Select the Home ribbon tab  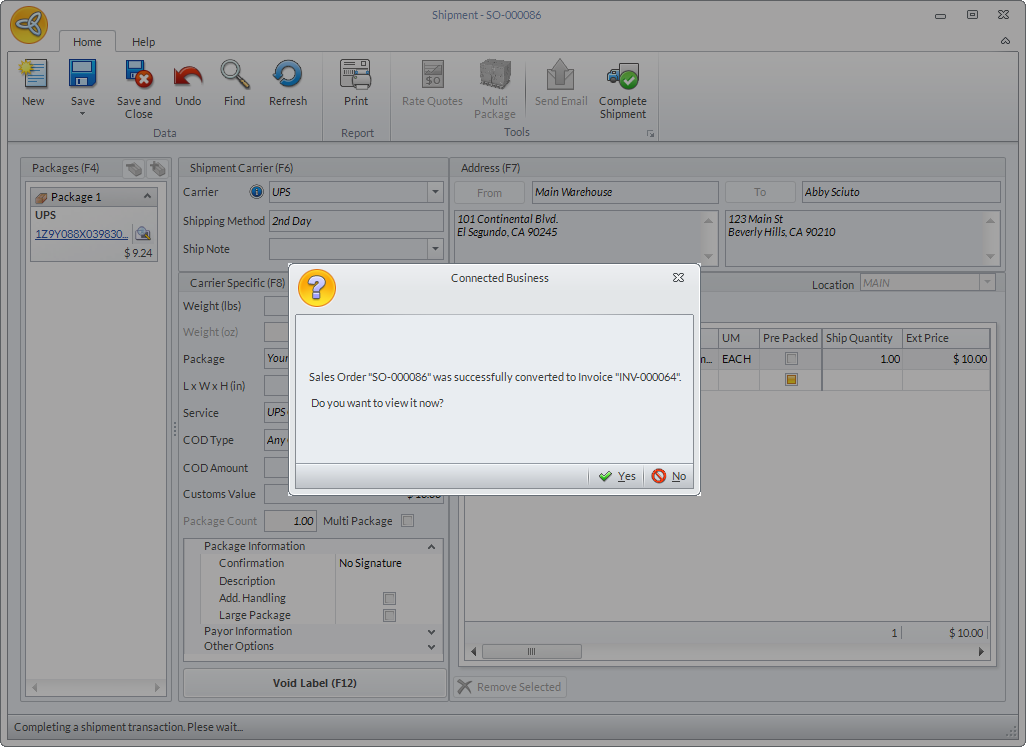[x=87, y=42]
